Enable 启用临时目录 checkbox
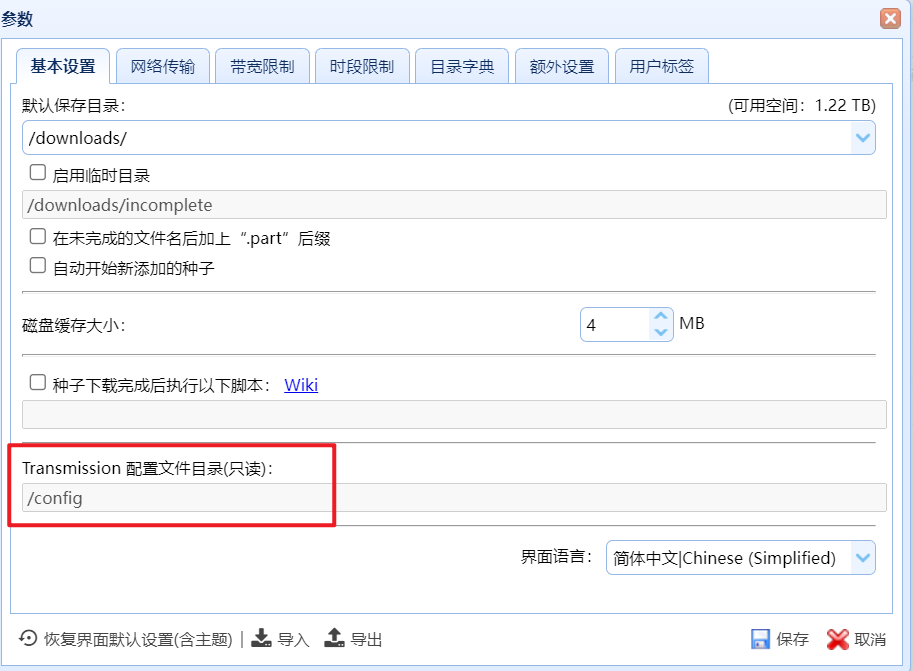The height and width of the screenshot is (671, 913). [37, 171]
